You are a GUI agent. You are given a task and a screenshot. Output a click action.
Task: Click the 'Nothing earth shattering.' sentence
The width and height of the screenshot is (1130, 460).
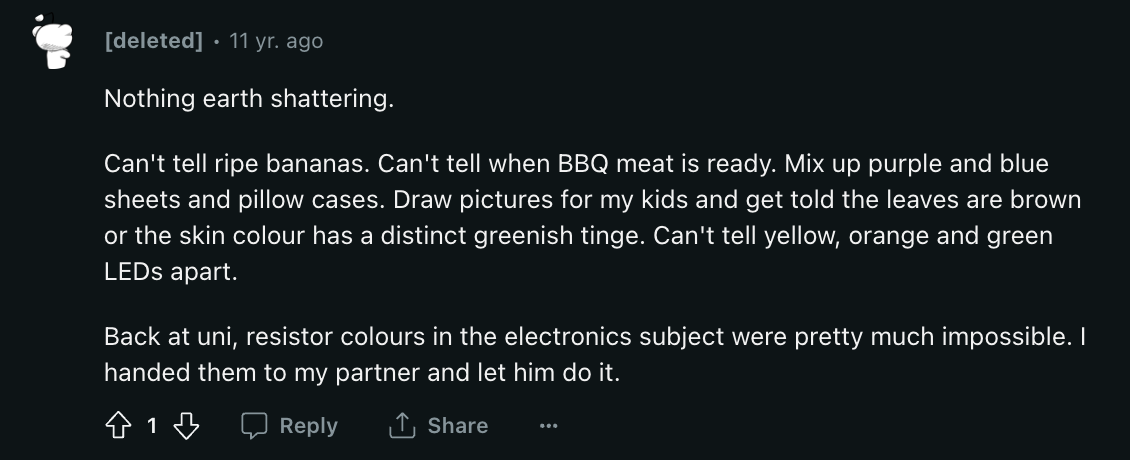point(249,99)
